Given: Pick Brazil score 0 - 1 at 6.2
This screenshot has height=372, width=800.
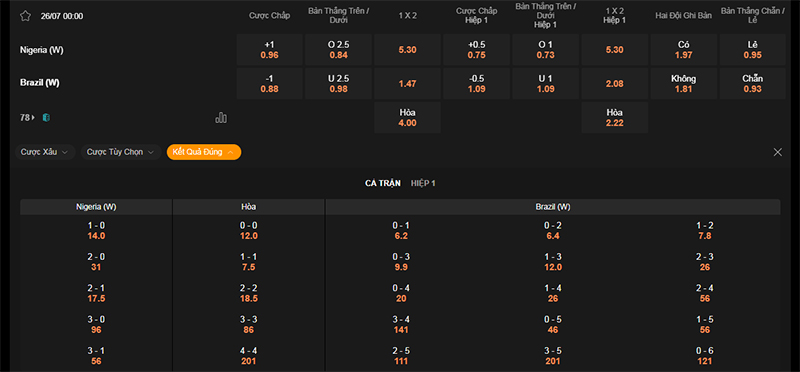Looking at the screenshot, I should pyautogui.click(x=401, y=231).
